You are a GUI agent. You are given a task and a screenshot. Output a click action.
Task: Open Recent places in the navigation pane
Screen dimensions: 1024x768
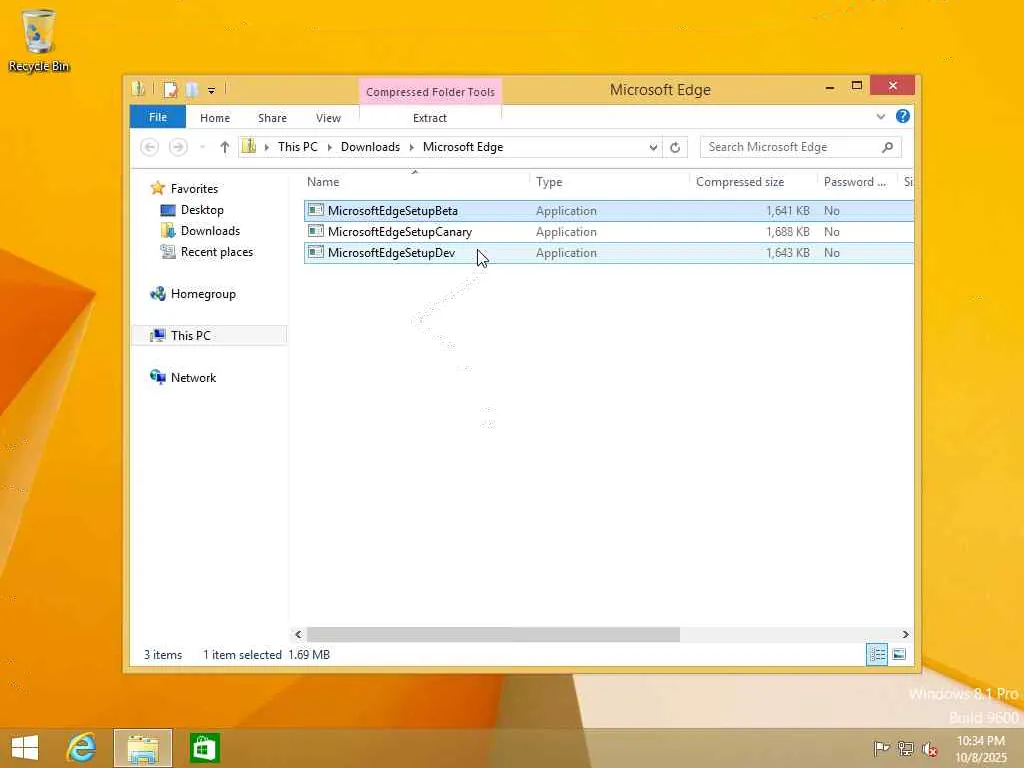pyautogui.click(x=216, y=251)
